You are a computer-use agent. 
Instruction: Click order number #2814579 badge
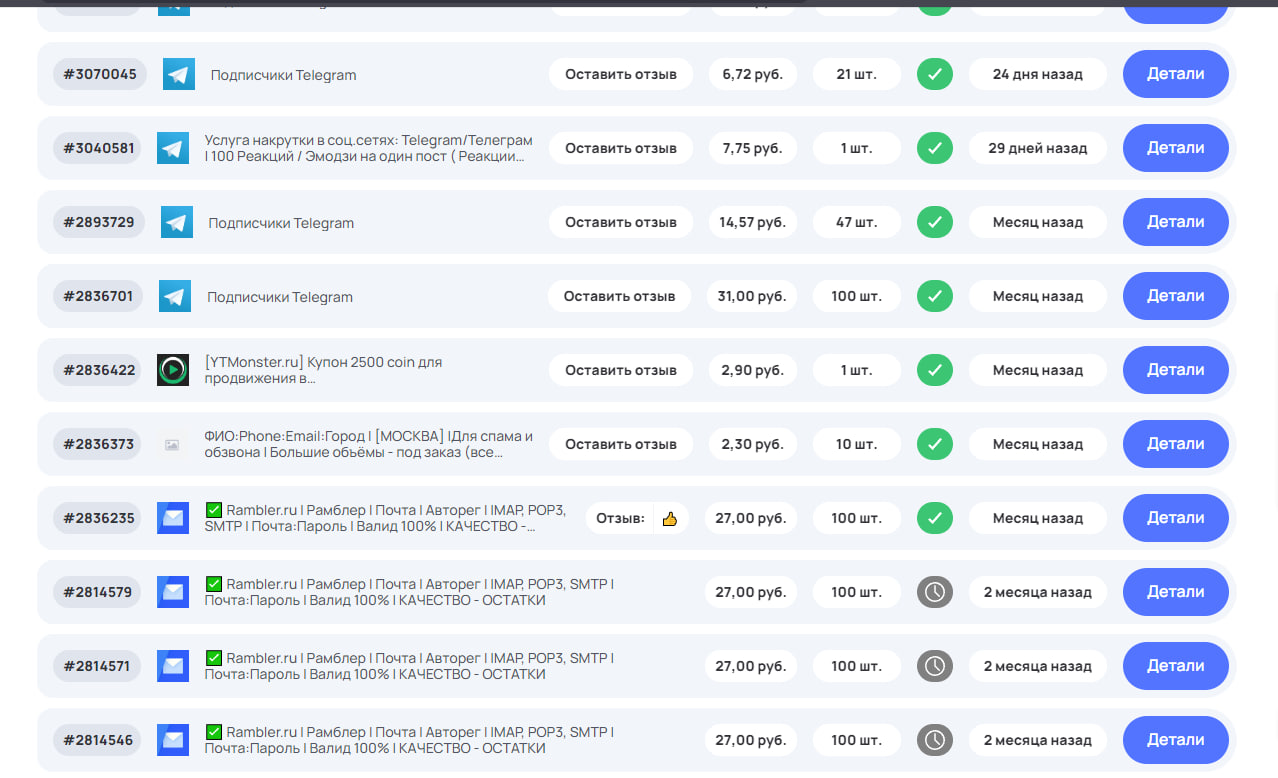[97, 592]
